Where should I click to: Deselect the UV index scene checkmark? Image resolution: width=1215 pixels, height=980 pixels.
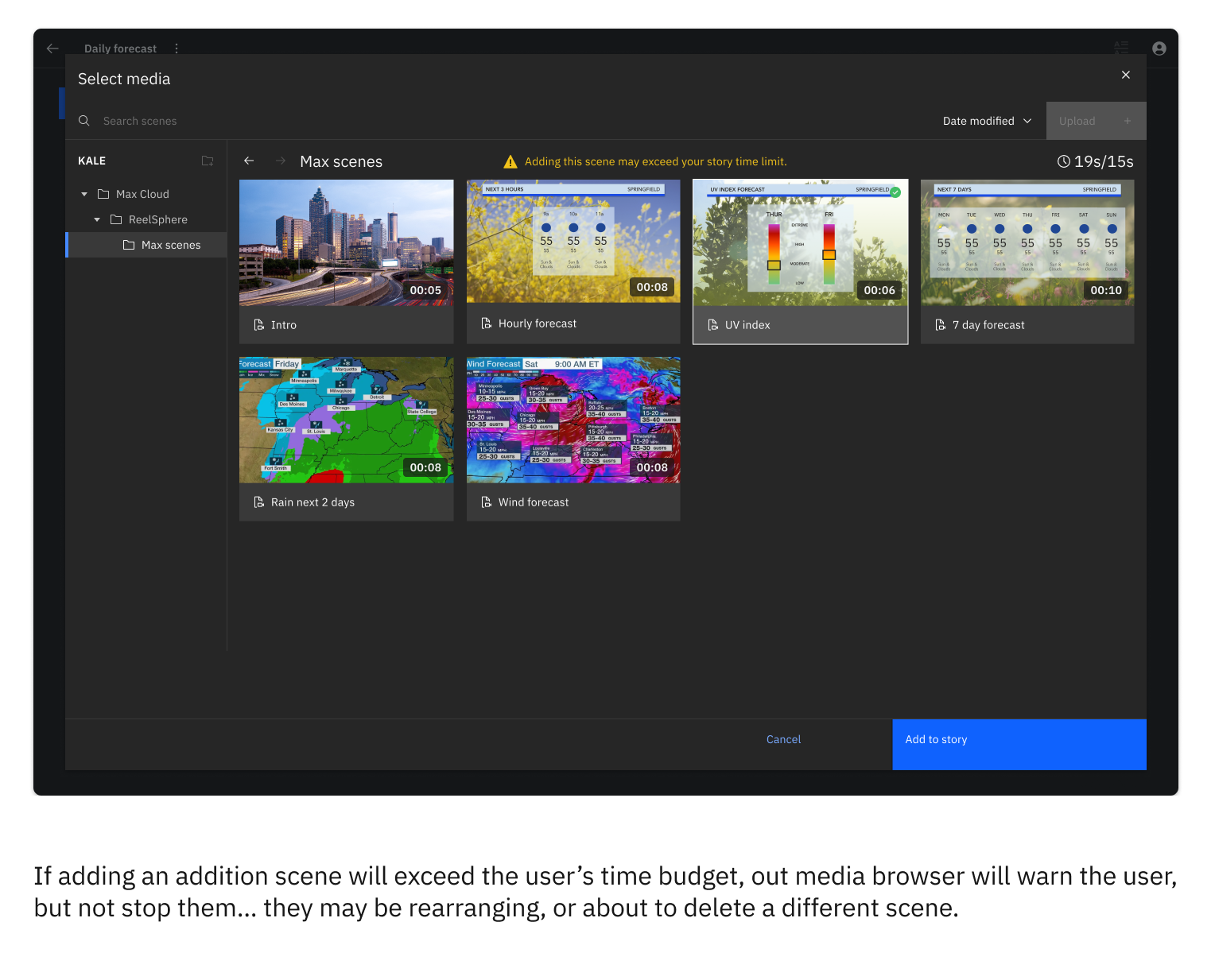pyautogui.click(x=895, y=192)
